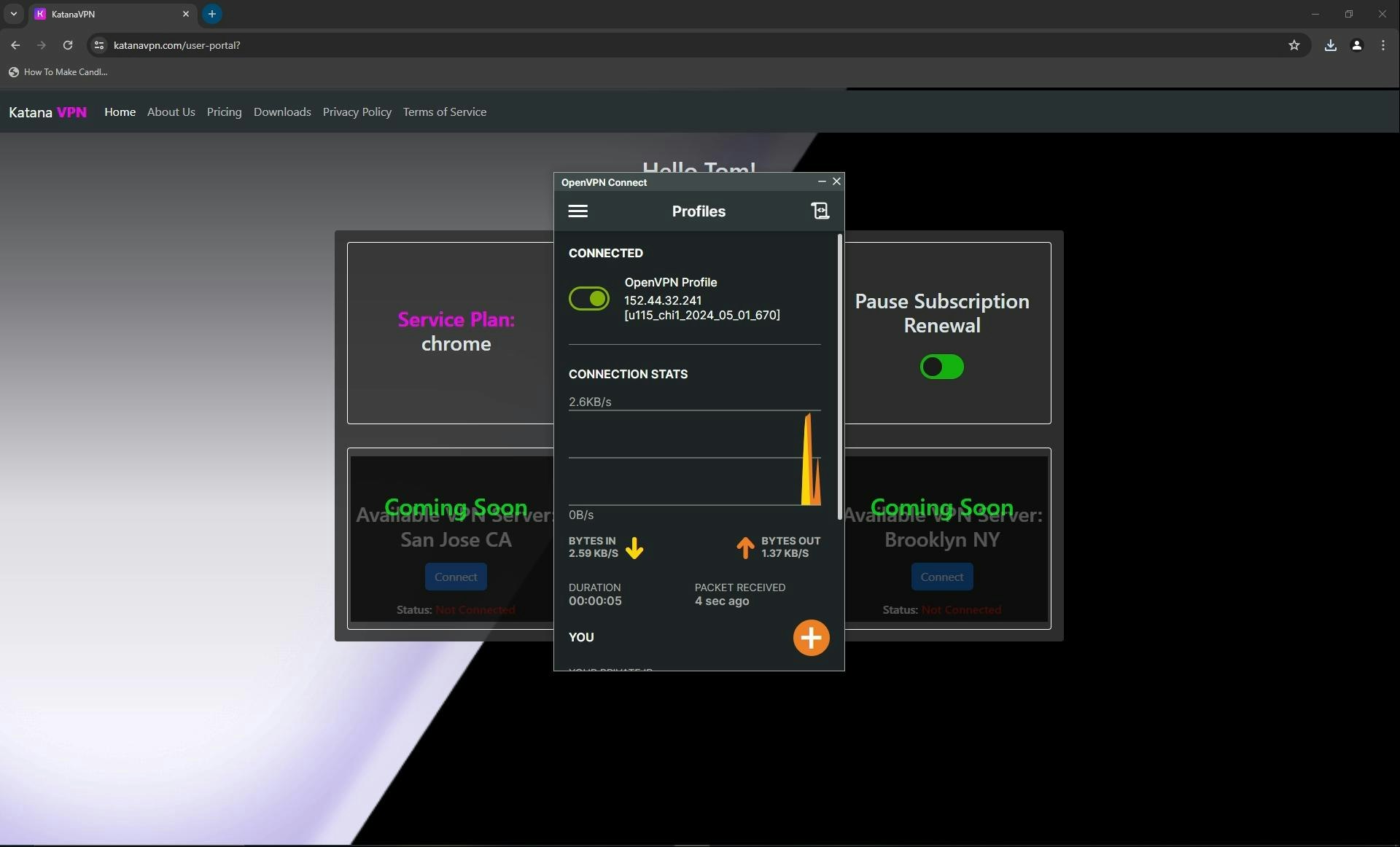Click the connection stats traffic graph
Screen dimensions: 1400x847
[x=695, y=458]
